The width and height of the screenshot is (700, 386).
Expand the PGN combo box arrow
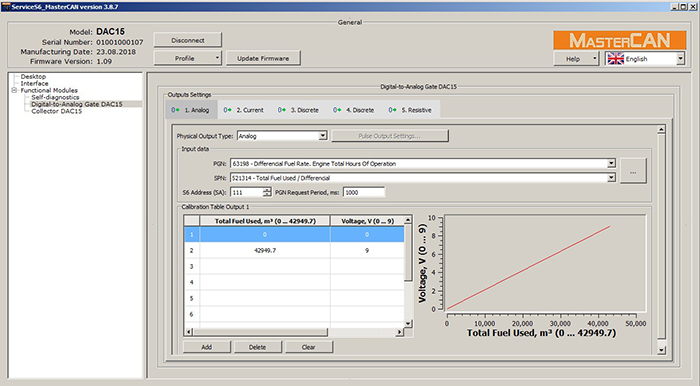pos(611,164)
